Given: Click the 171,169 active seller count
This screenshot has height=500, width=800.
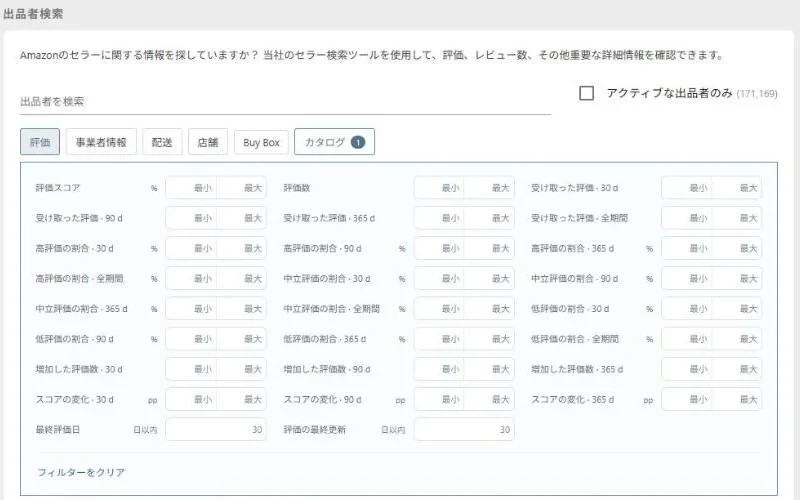Looking at the screenshot, I should click(757, 94).
